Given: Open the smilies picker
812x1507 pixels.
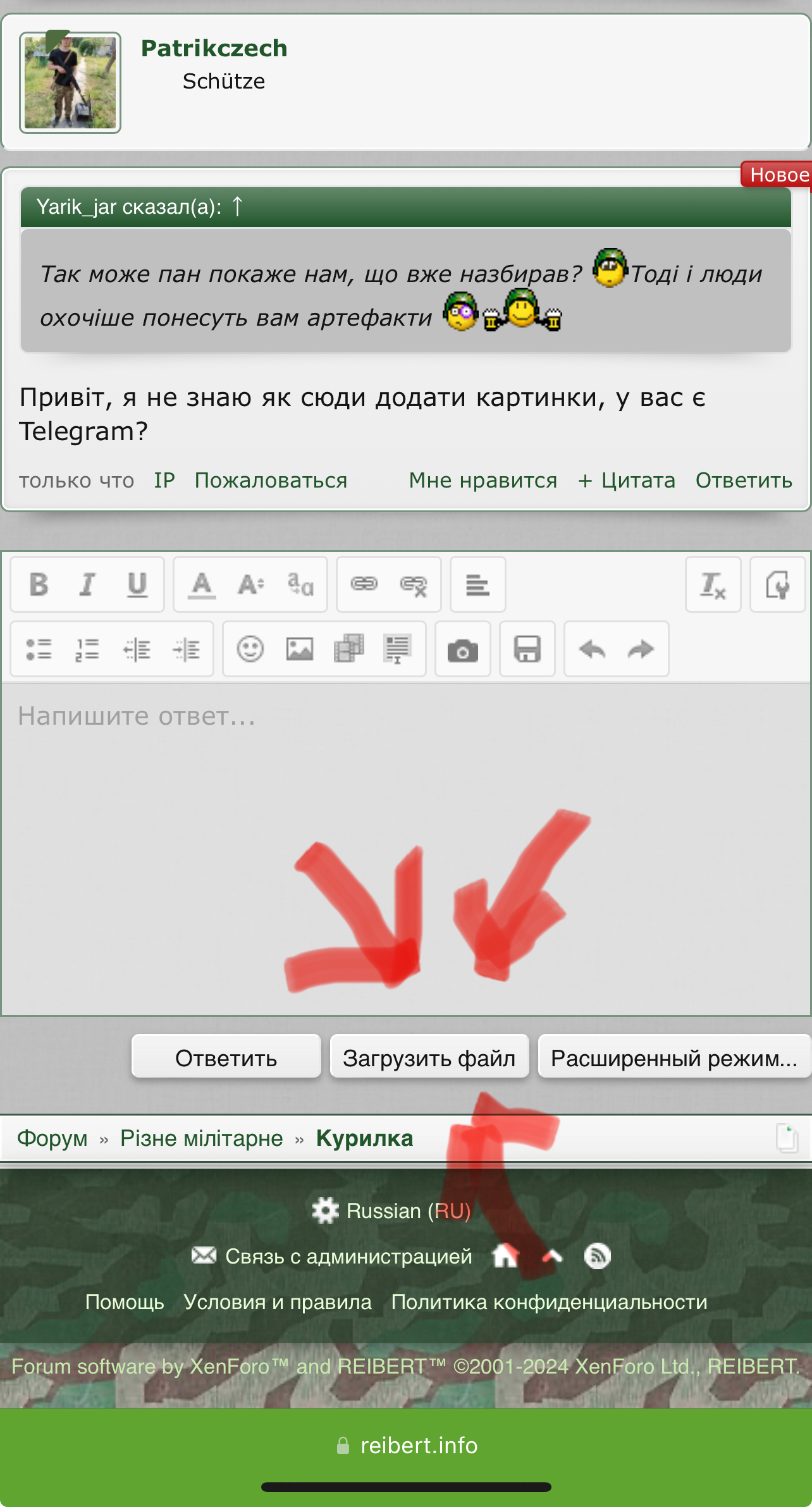Looking at the screenshot, I should (250, 649).
